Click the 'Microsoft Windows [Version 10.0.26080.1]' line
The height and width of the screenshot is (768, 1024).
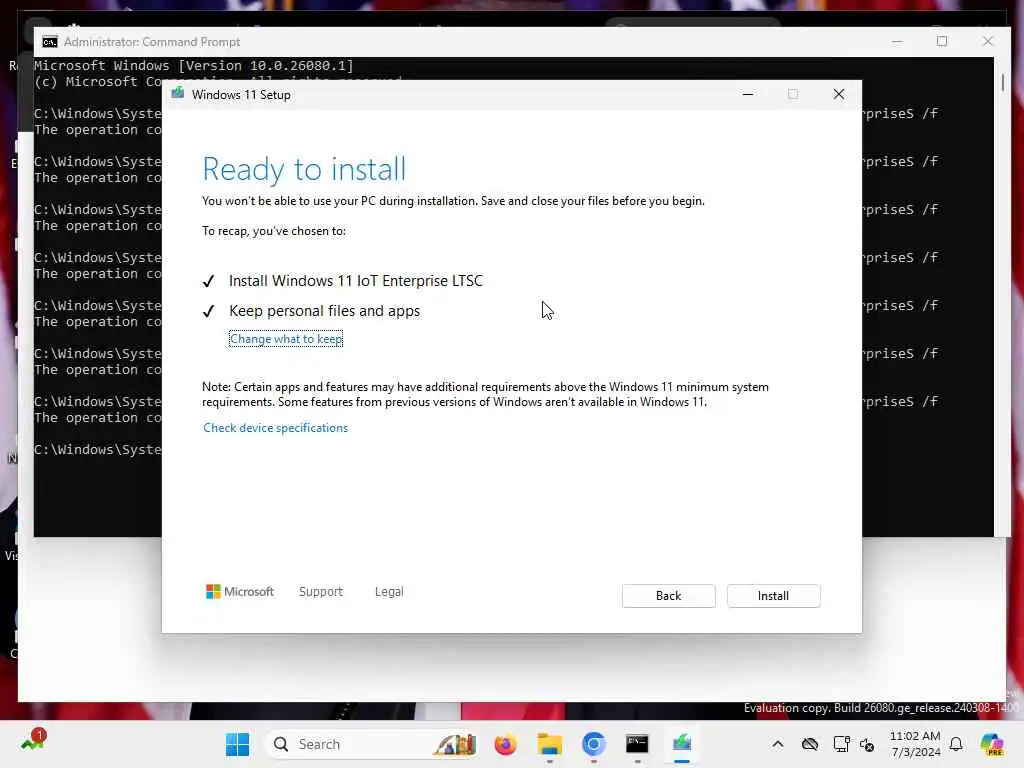(x=193, y=65)
